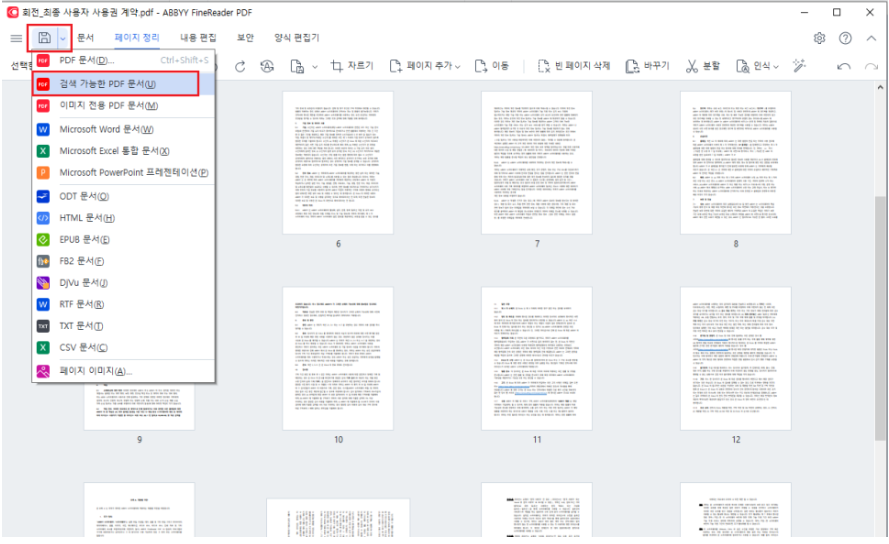Open the hamburger main menu
The height and width of the screenshot is (544, 889).
pyautogui.click(x=16, y=38)
